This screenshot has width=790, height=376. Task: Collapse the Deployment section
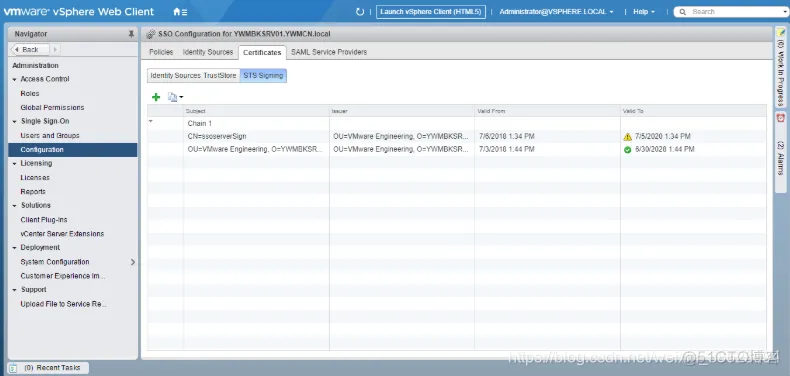tap(15, 248)
